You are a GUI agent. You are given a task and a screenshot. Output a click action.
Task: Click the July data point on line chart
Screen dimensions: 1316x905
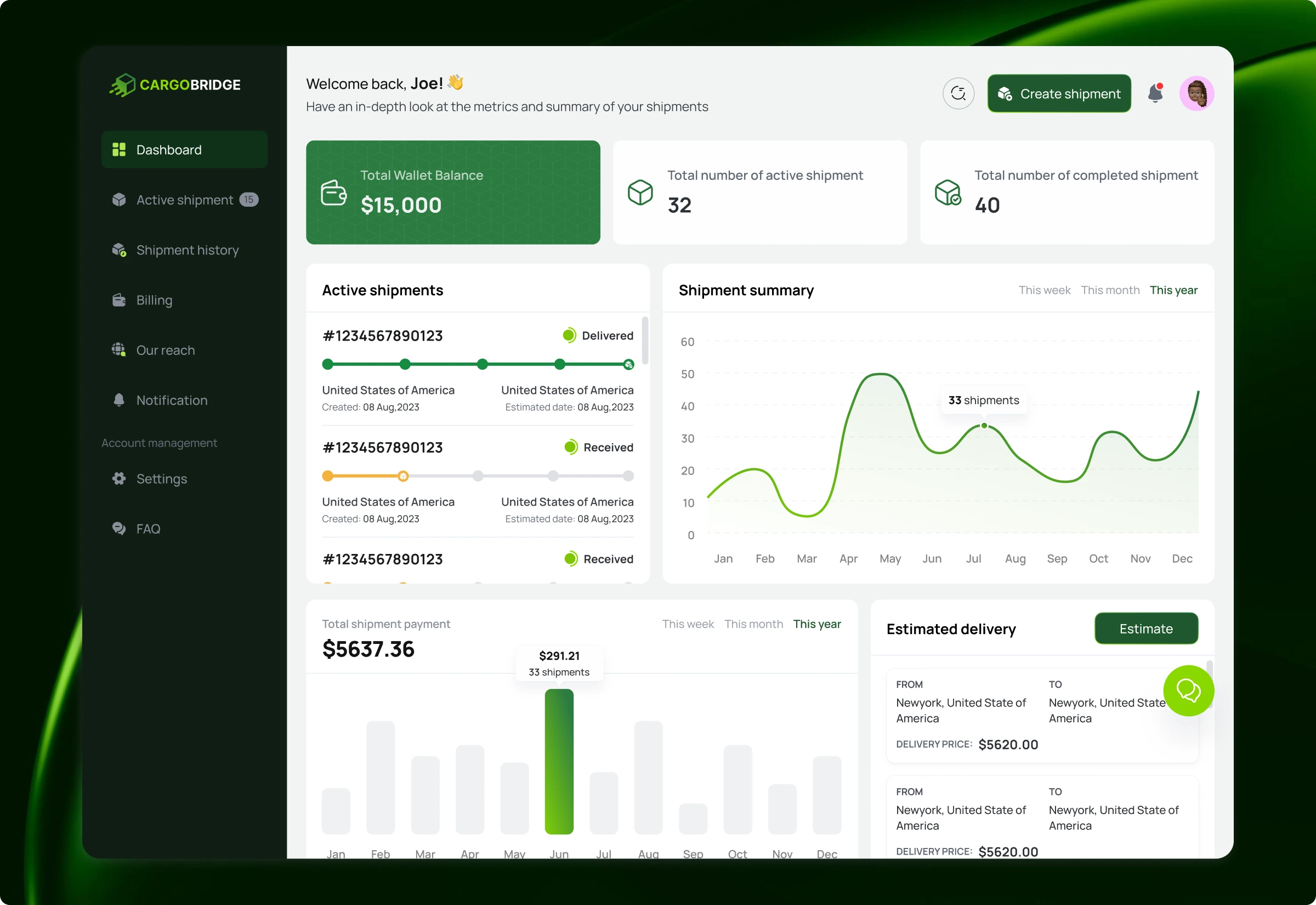click(984, 425)
